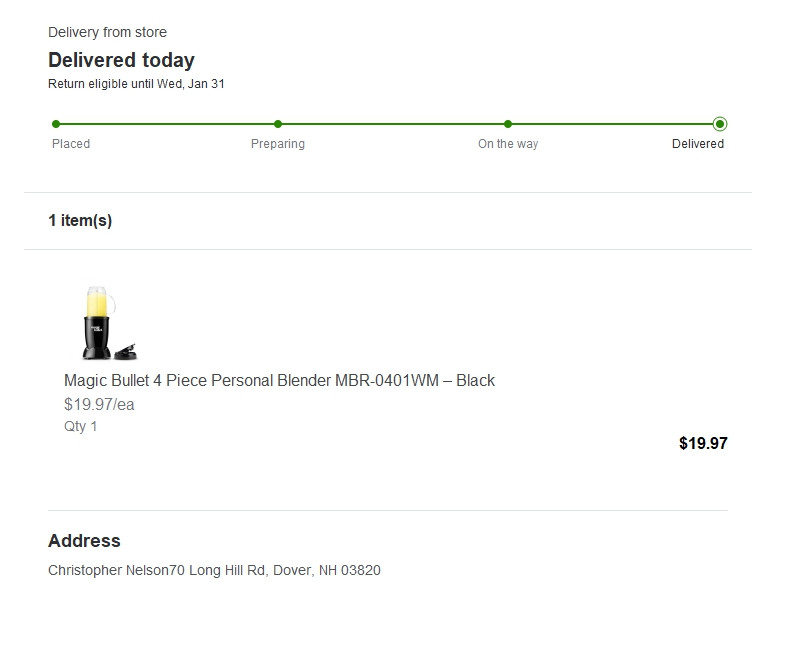Screen dimensions: 800x646
Task: Click the "Qty 1" quantity text
Action: pyautogui.click(x=81, y=426)
